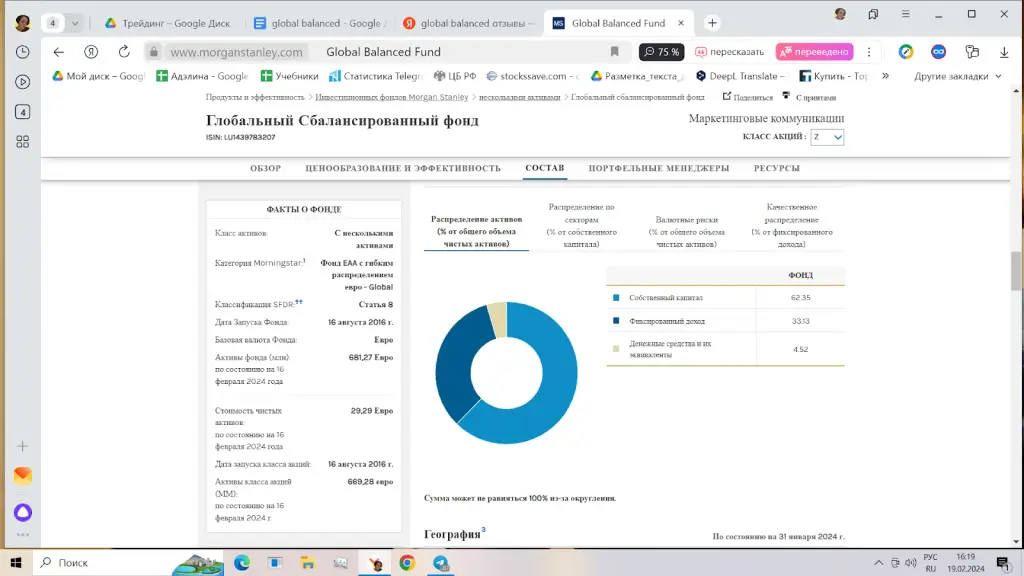This screenshot has height=576, width=1024.
Task: Click the пересказать button
Action: (x=729, y=52)
